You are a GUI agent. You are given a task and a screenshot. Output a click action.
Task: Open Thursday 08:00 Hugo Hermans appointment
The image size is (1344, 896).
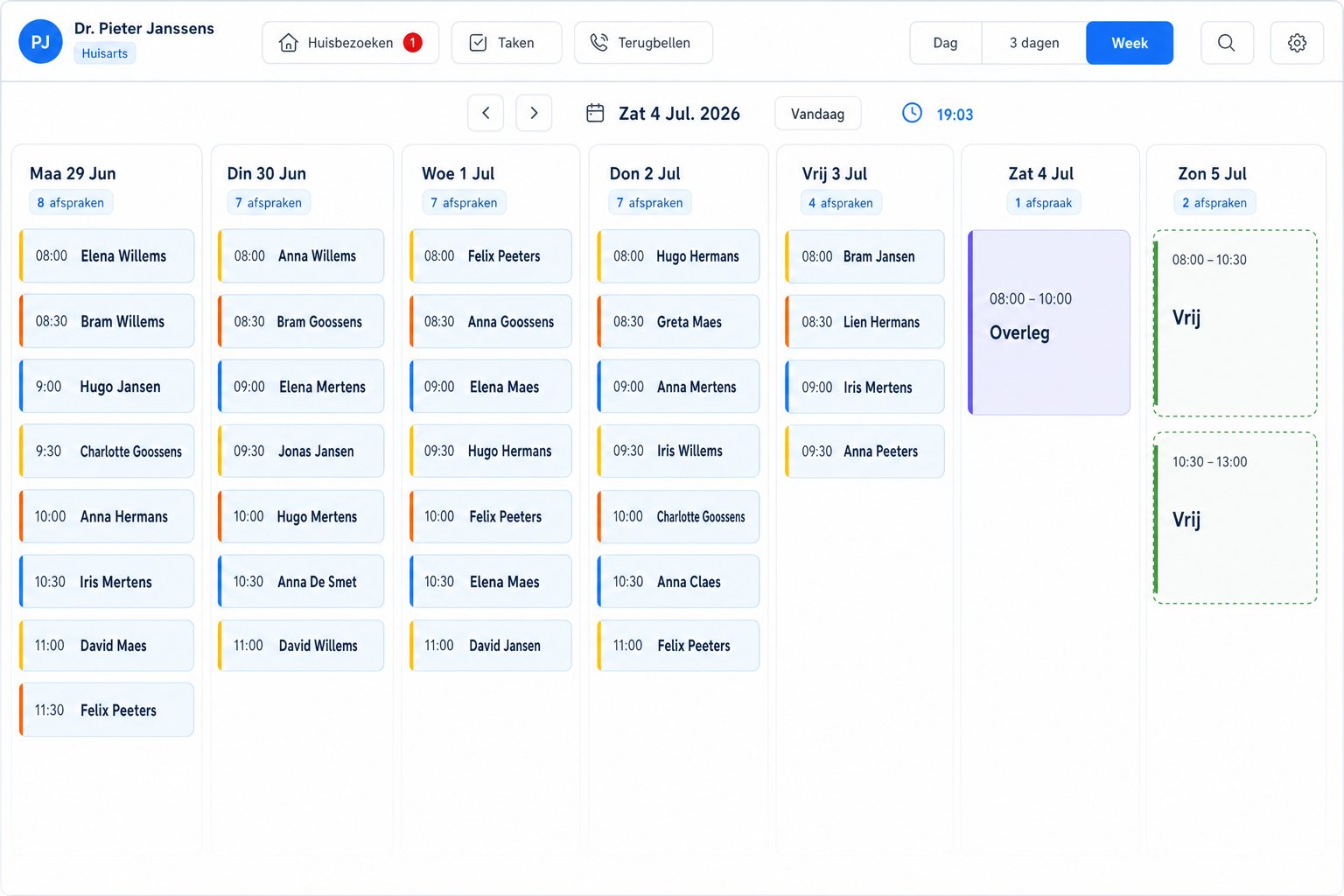678,256
